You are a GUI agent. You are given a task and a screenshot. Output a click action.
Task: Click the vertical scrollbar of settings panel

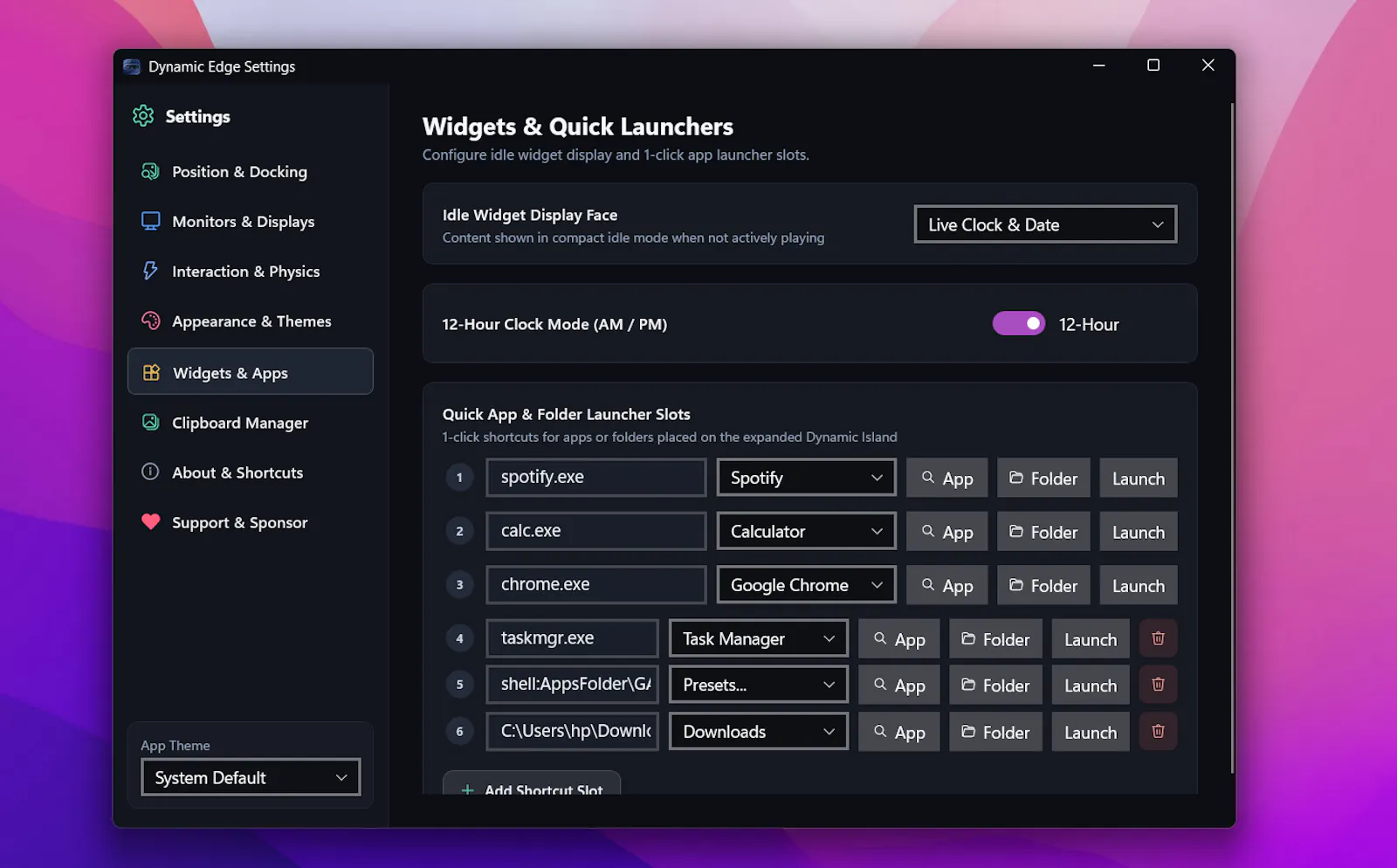pos(1232,437)
